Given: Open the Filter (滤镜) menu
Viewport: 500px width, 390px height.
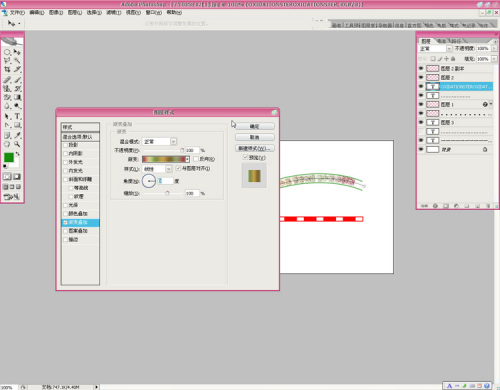Looking at the screenshot, I should (114, 12).
